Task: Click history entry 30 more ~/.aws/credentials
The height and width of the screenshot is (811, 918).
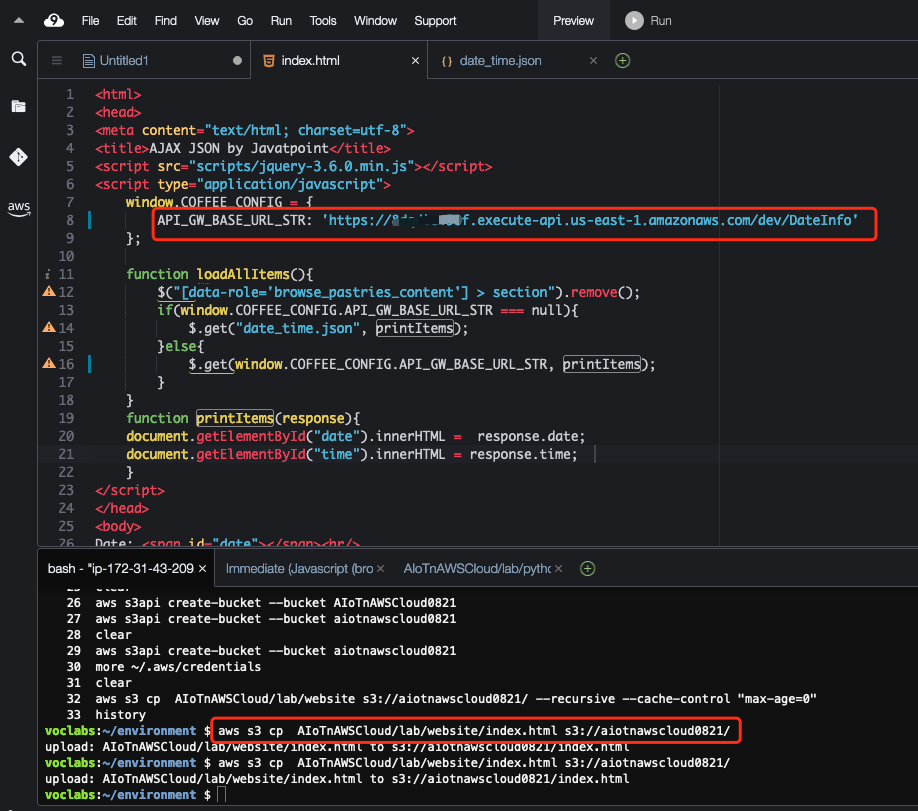Action: tap(178, 667)
